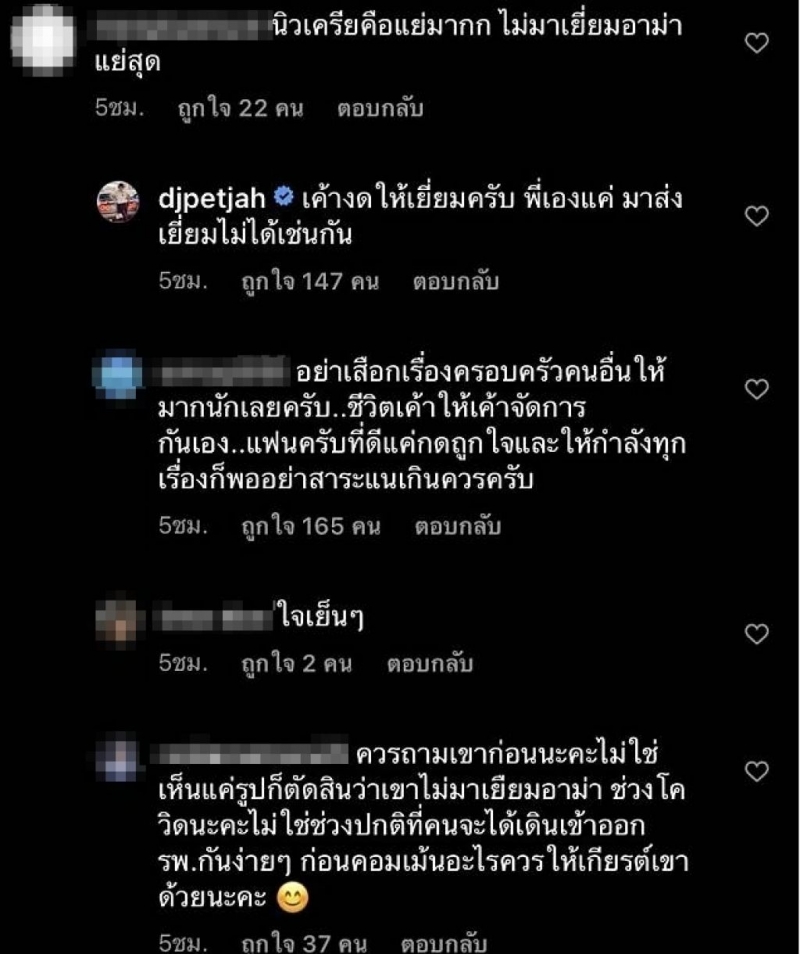The image size is (800, 954).
Task: Like the top comment ending แย่สุด
Action: pos(757,43)
